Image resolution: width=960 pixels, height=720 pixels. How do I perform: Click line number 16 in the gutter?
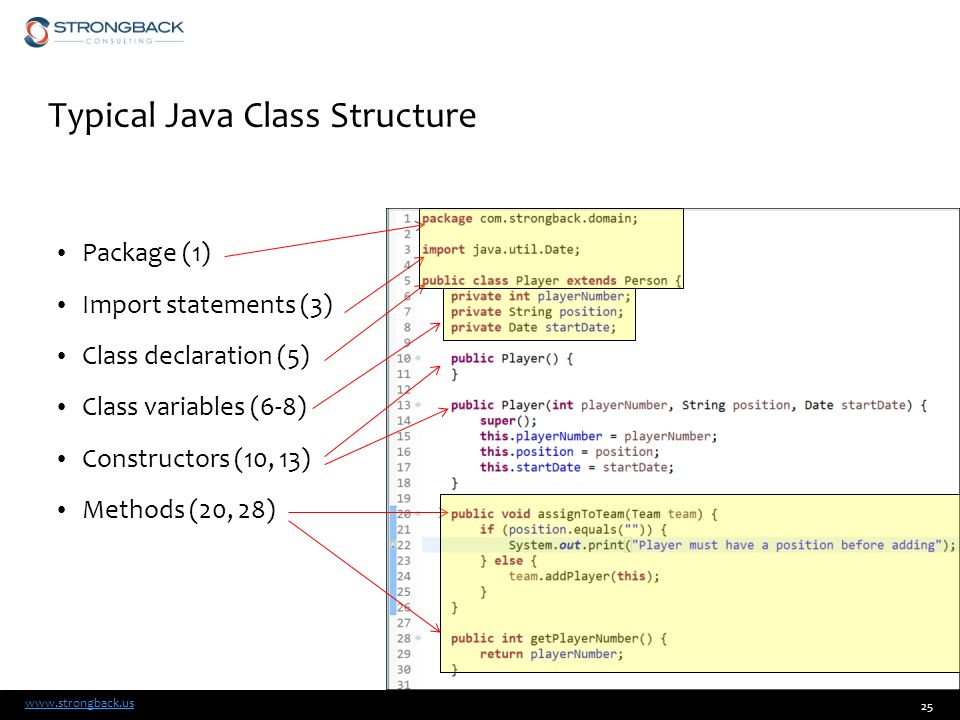coord(403,452)
